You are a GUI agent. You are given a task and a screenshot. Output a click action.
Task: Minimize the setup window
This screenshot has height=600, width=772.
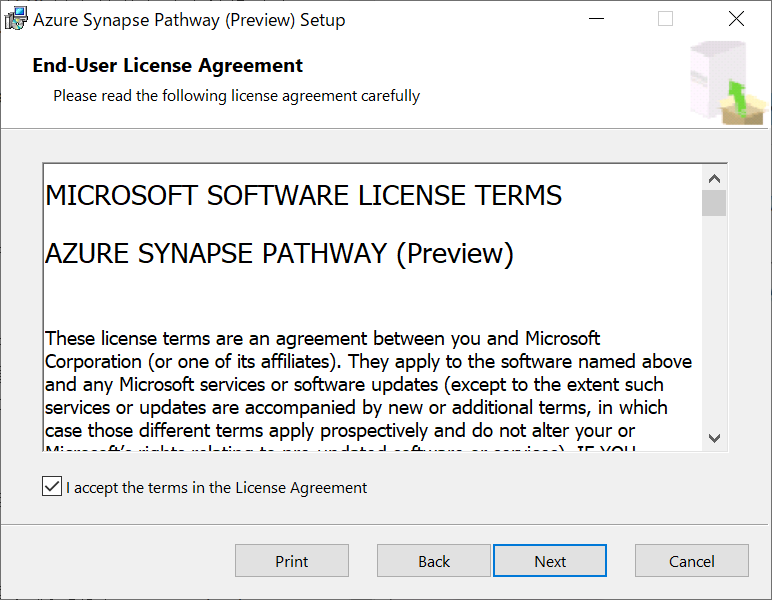point(596,19)
